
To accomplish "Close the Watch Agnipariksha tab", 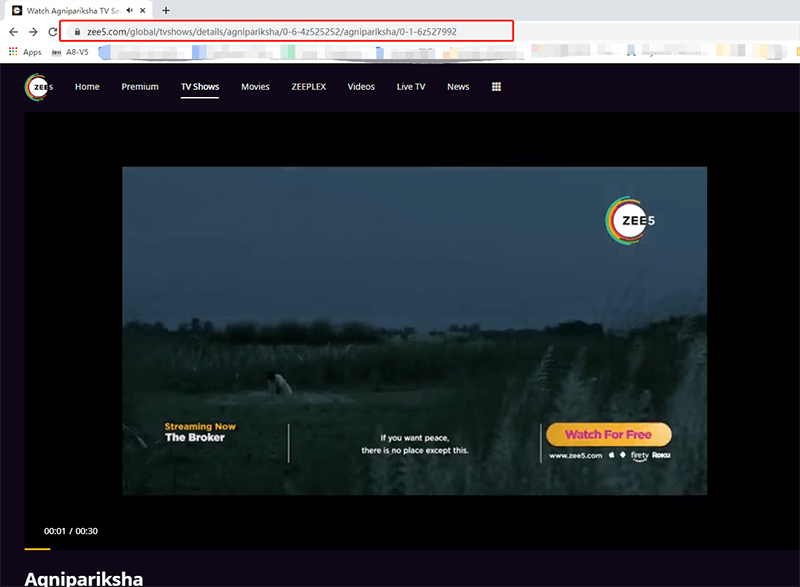I will point(143,10).
